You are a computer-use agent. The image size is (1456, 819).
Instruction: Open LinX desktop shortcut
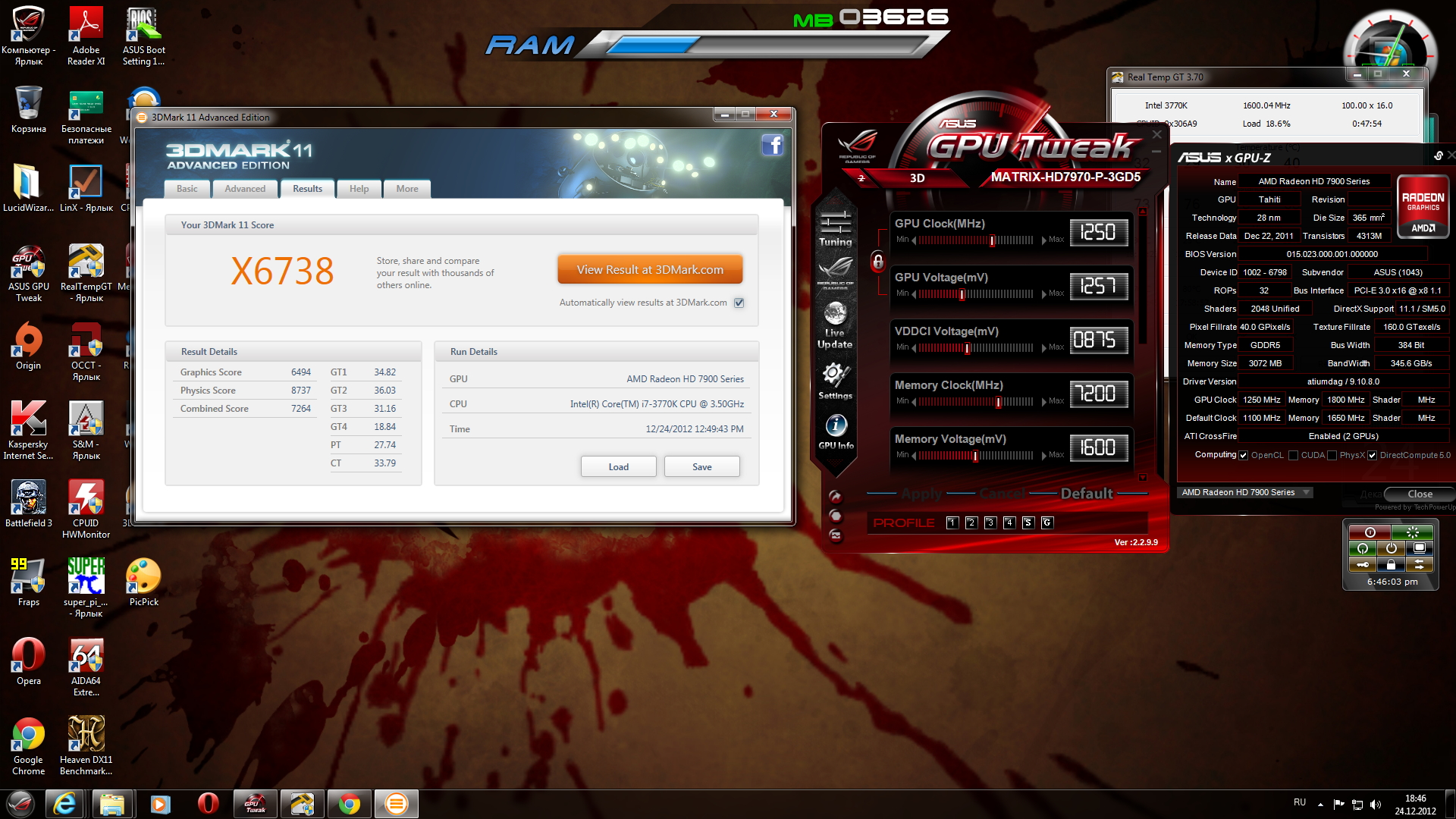coord(86,189)
